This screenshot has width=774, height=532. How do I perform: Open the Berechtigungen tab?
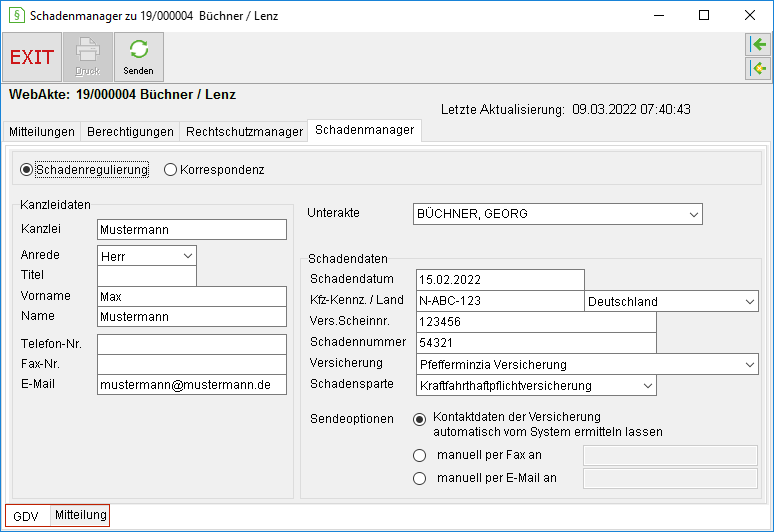[x=130, y=132]
